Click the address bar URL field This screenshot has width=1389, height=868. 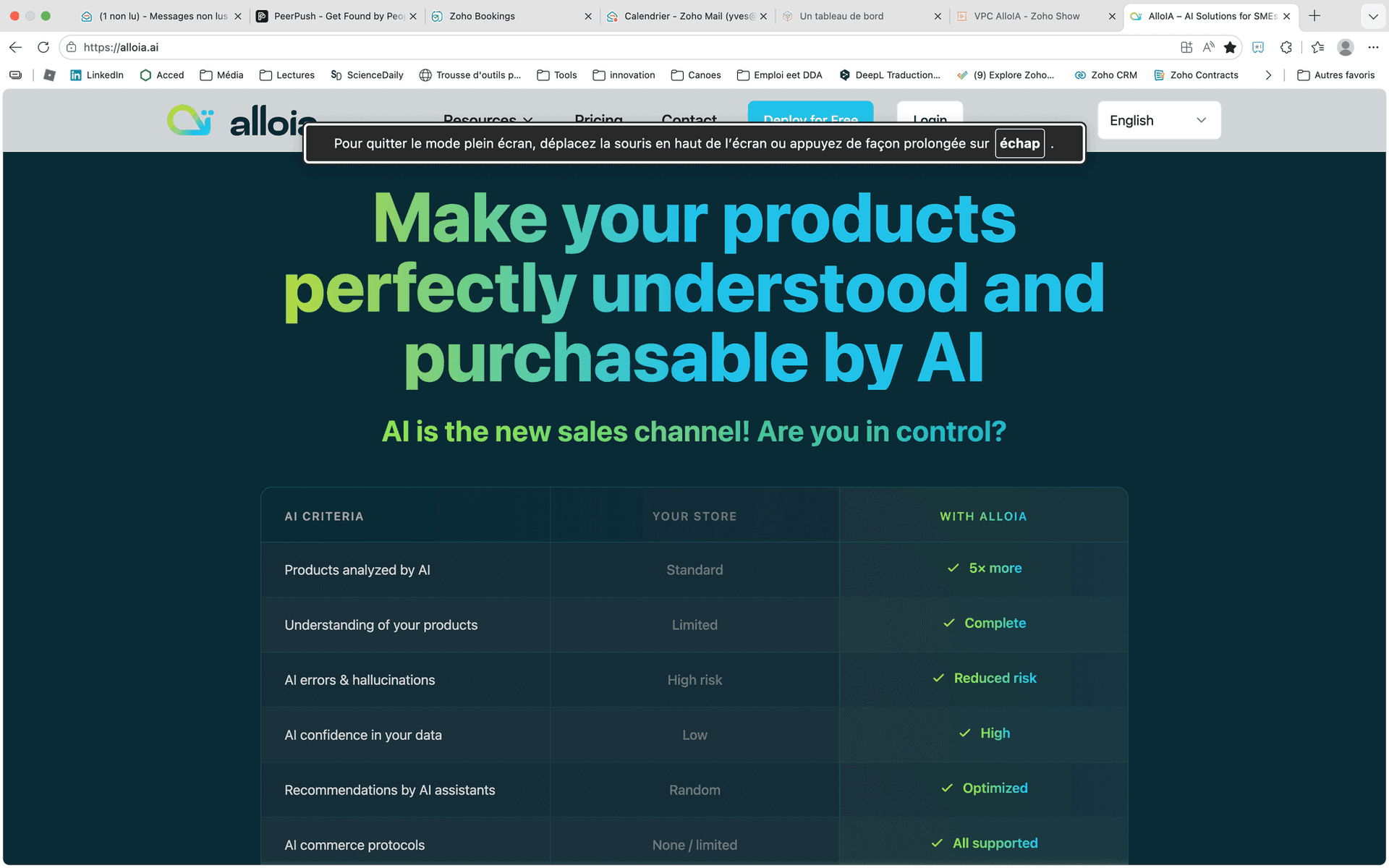coord(622,47)
